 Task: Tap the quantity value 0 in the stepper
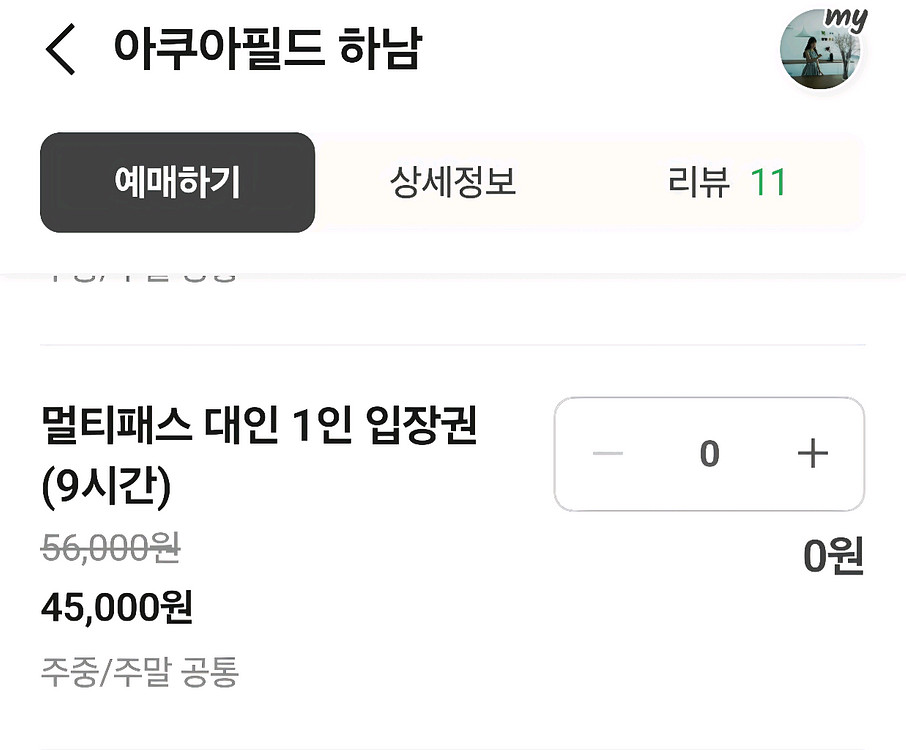[x=710, y=454]
